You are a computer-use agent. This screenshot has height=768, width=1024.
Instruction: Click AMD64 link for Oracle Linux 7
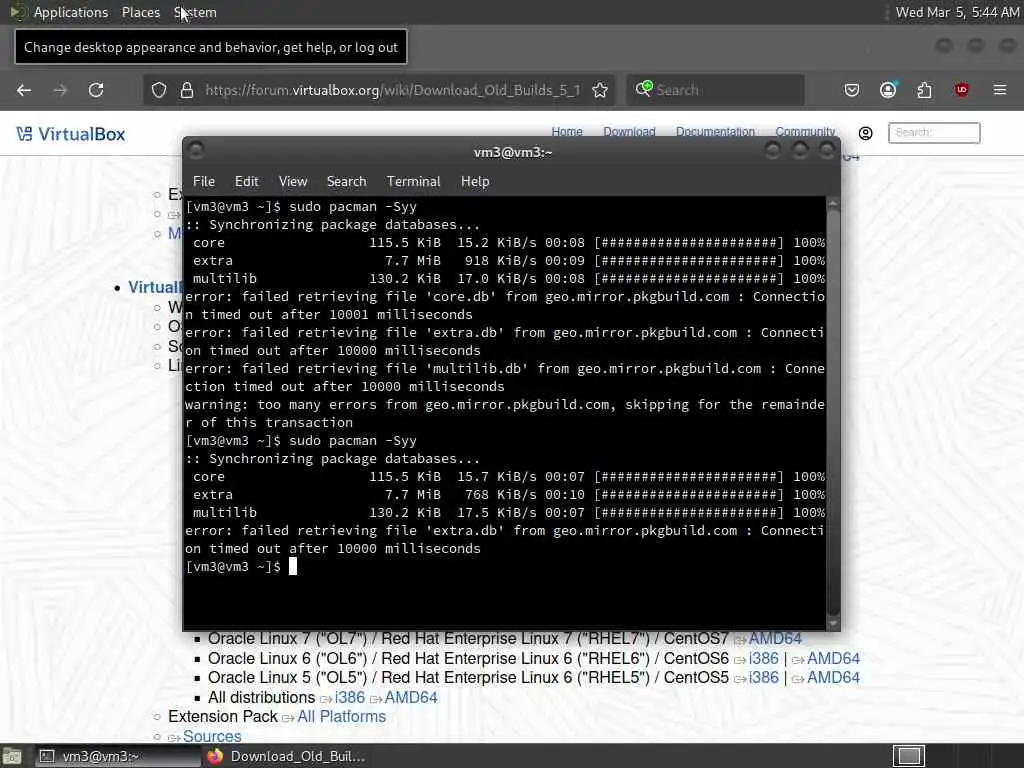775,639
